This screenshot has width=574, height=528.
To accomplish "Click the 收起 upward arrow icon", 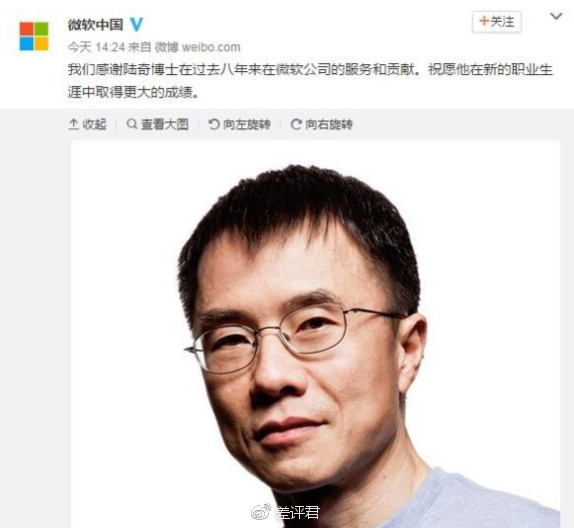I will point(73,124).
